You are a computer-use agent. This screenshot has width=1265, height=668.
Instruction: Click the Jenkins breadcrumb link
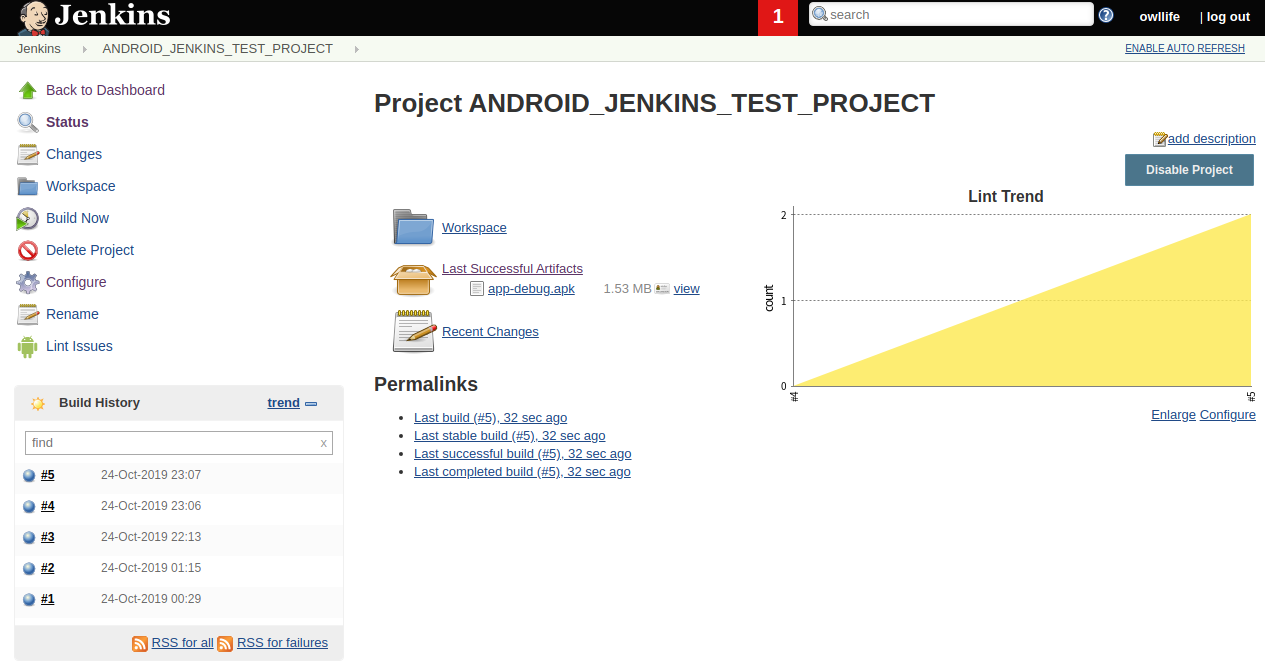[39, 49]
